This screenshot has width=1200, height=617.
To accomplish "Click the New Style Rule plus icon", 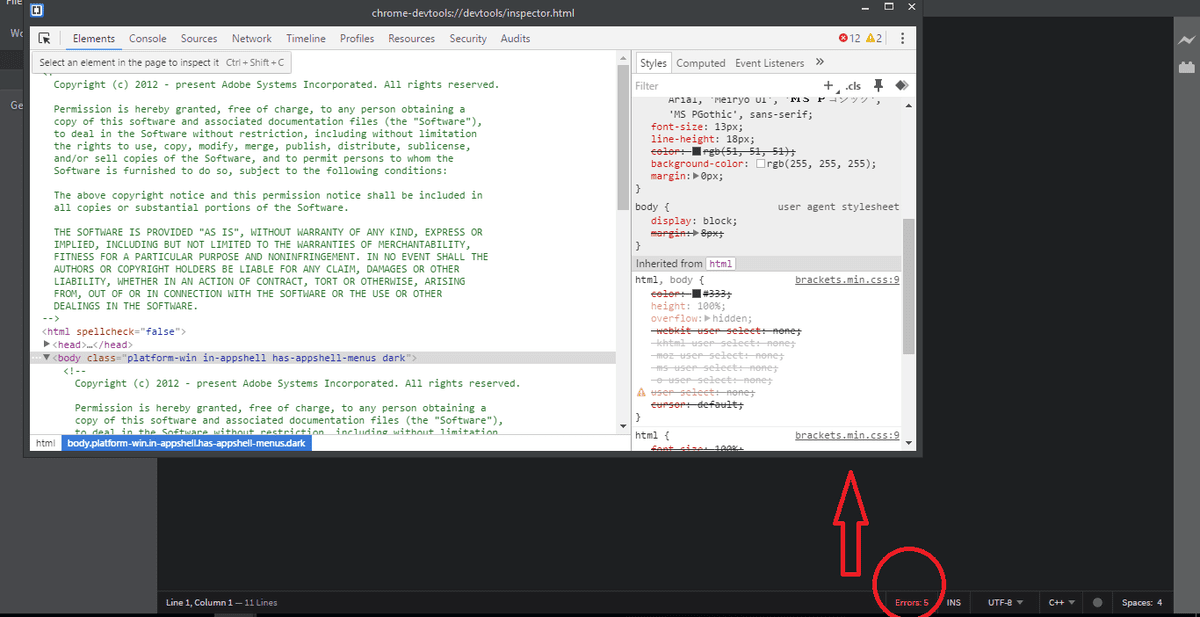I will [828, 86].
